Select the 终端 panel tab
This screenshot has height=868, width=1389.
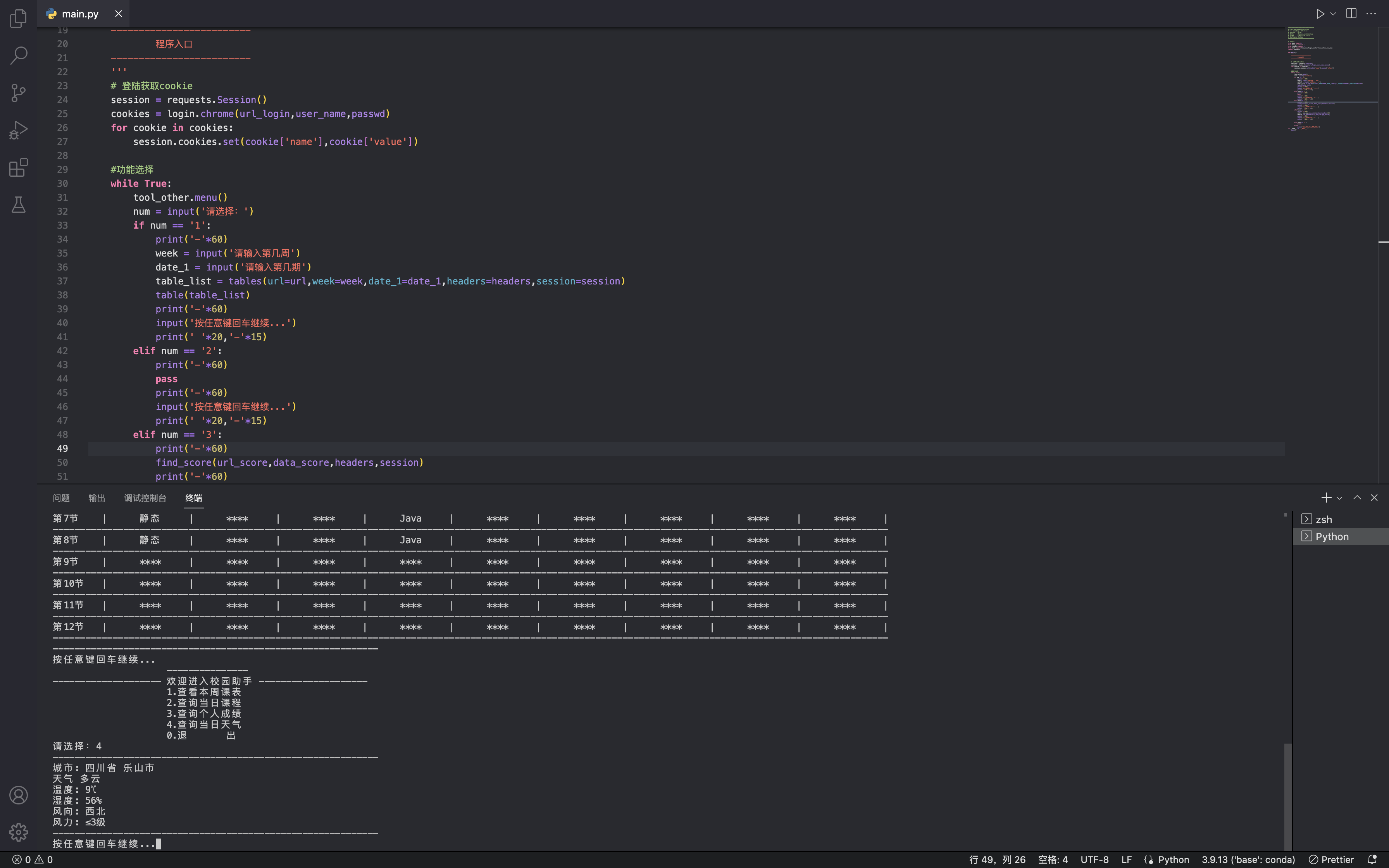click(194, 498)
